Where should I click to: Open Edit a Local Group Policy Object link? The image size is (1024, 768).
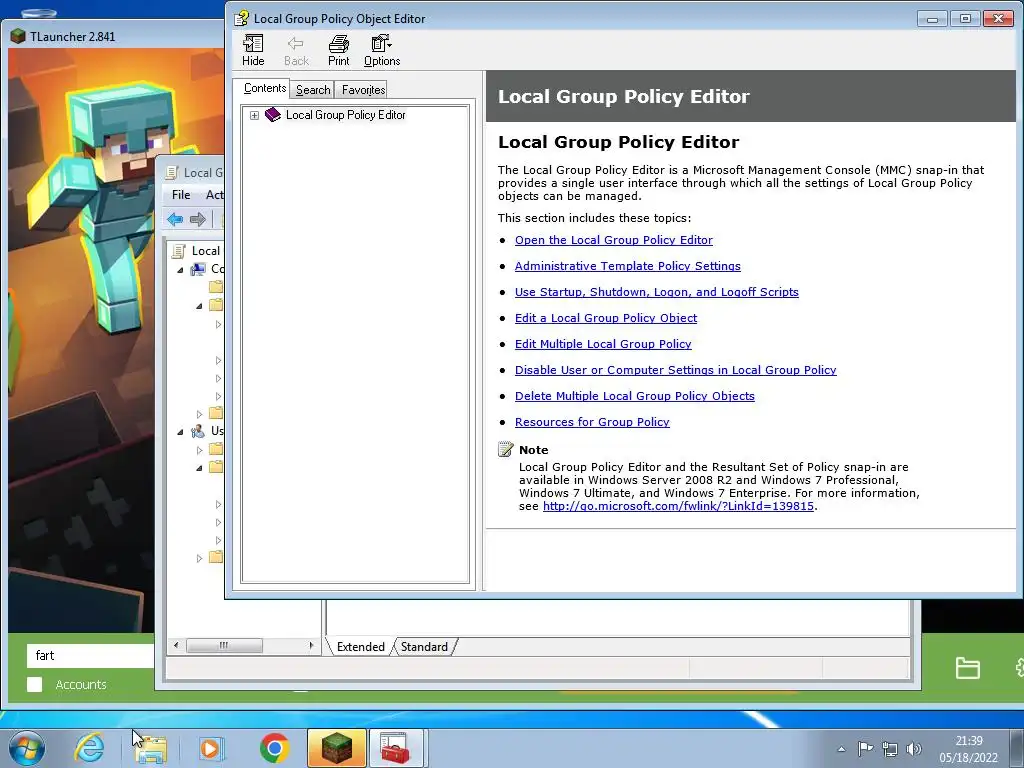[x=606, y=318]
